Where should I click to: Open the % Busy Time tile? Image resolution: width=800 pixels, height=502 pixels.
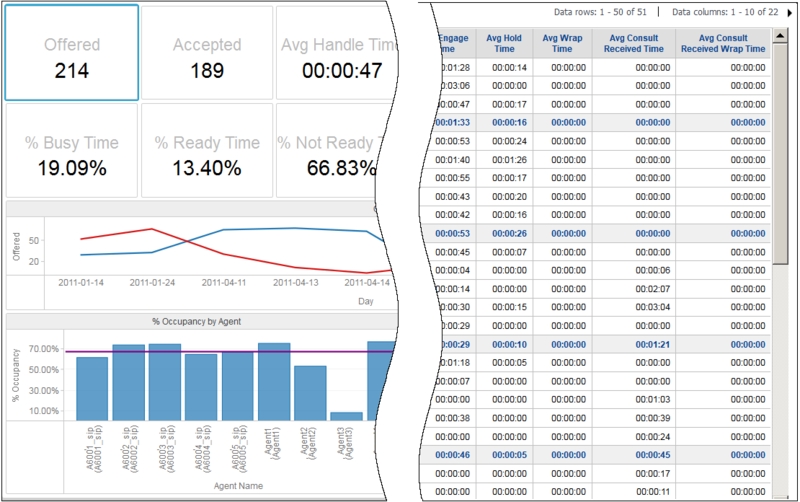tap(71, 151)
